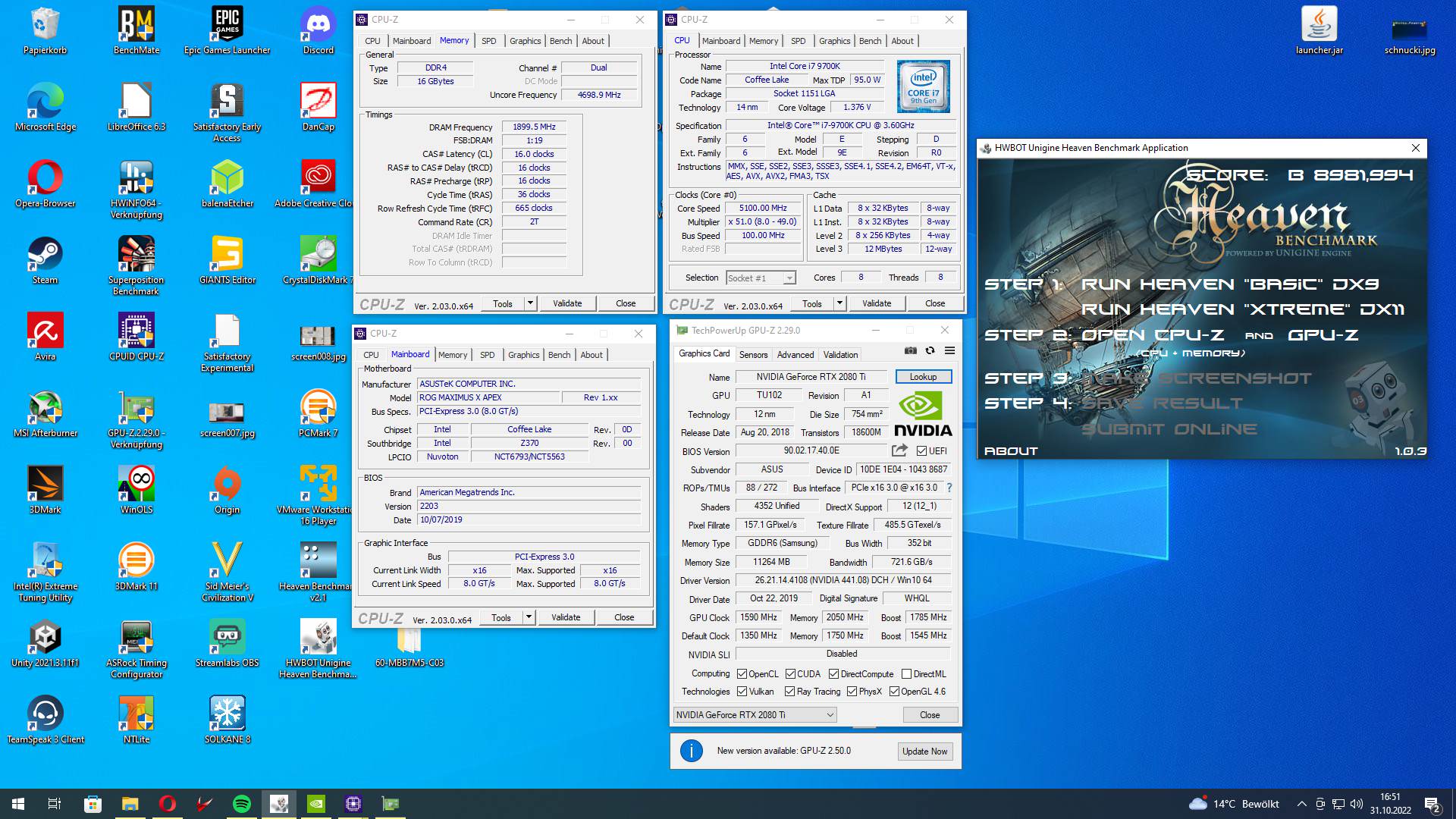Open File Explorer from taskbar
Image resolution: width=1456 pixels, height=819 pixels.
(130, 804)
